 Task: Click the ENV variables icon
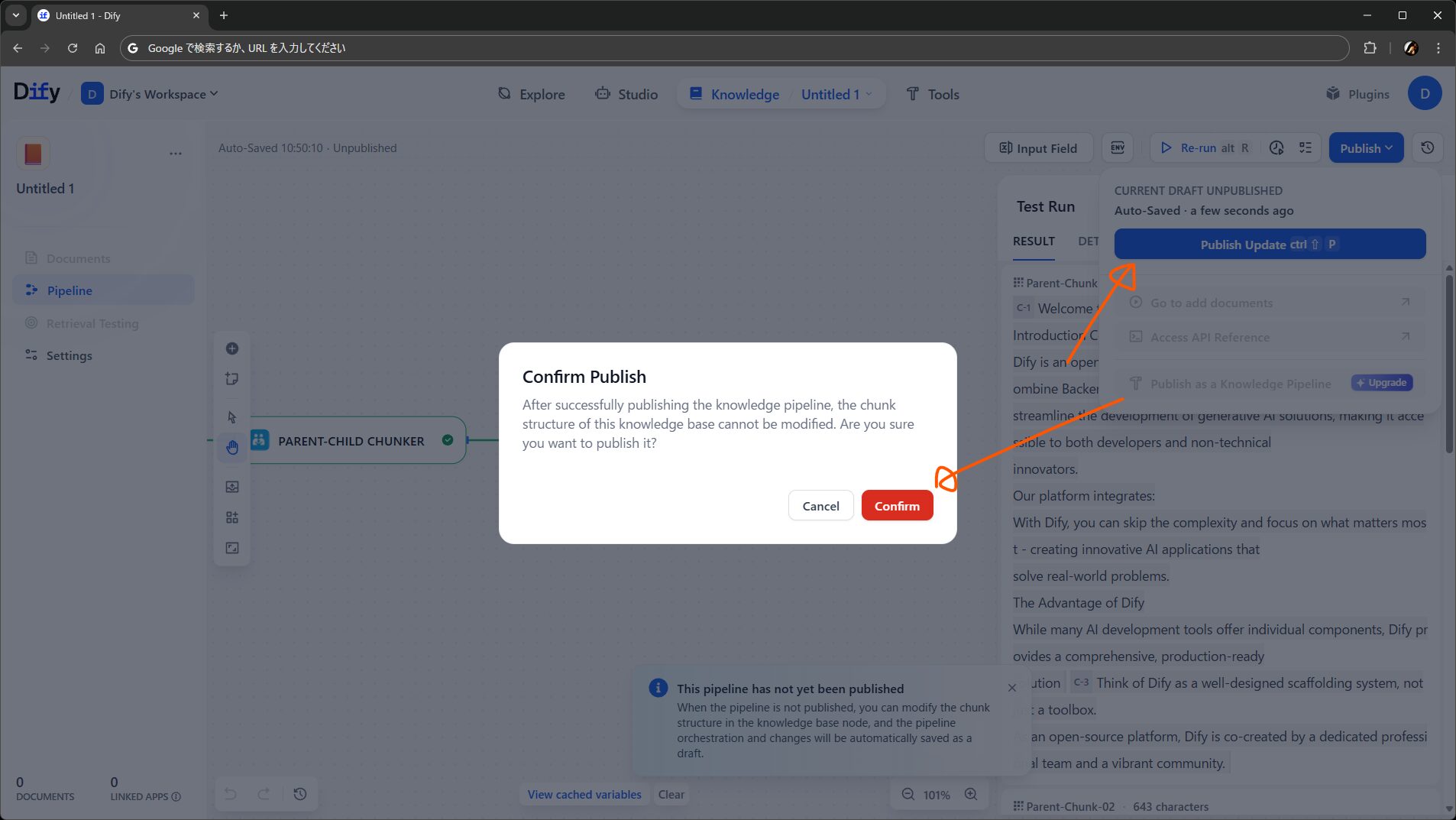click(1118, 148)
